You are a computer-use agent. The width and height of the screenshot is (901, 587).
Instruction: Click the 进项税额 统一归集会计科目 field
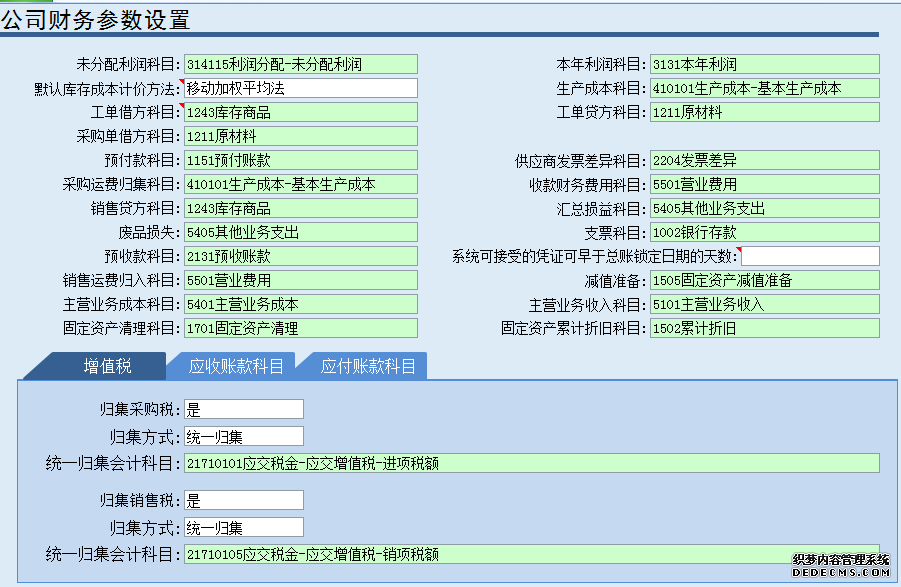point(531,463)
